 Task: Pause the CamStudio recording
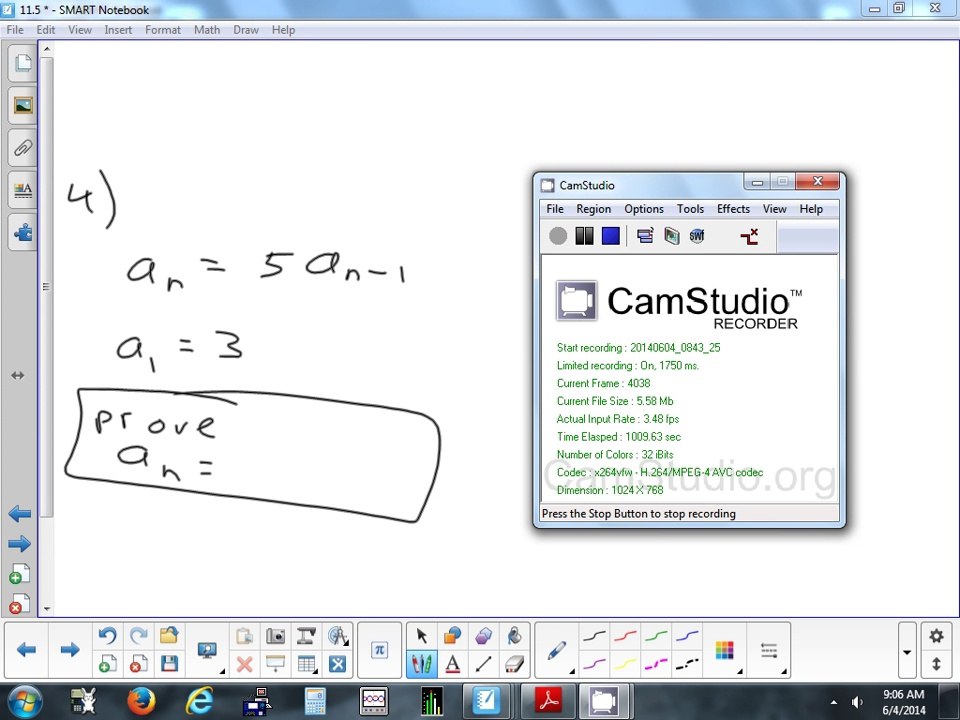coord(584,236)
